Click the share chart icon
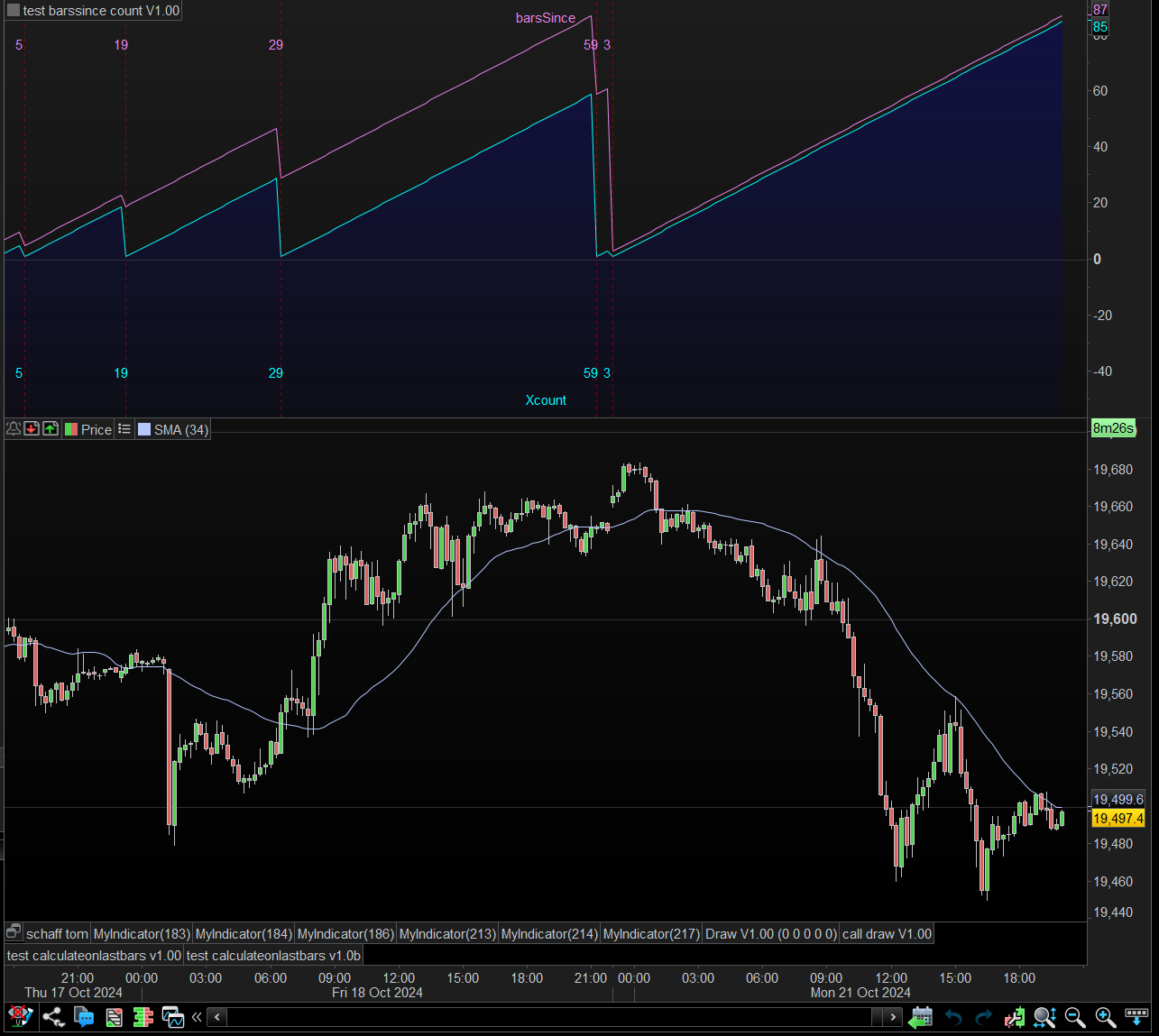The height and width of the screenshot is (1036, 1159). click(53, 1017)
